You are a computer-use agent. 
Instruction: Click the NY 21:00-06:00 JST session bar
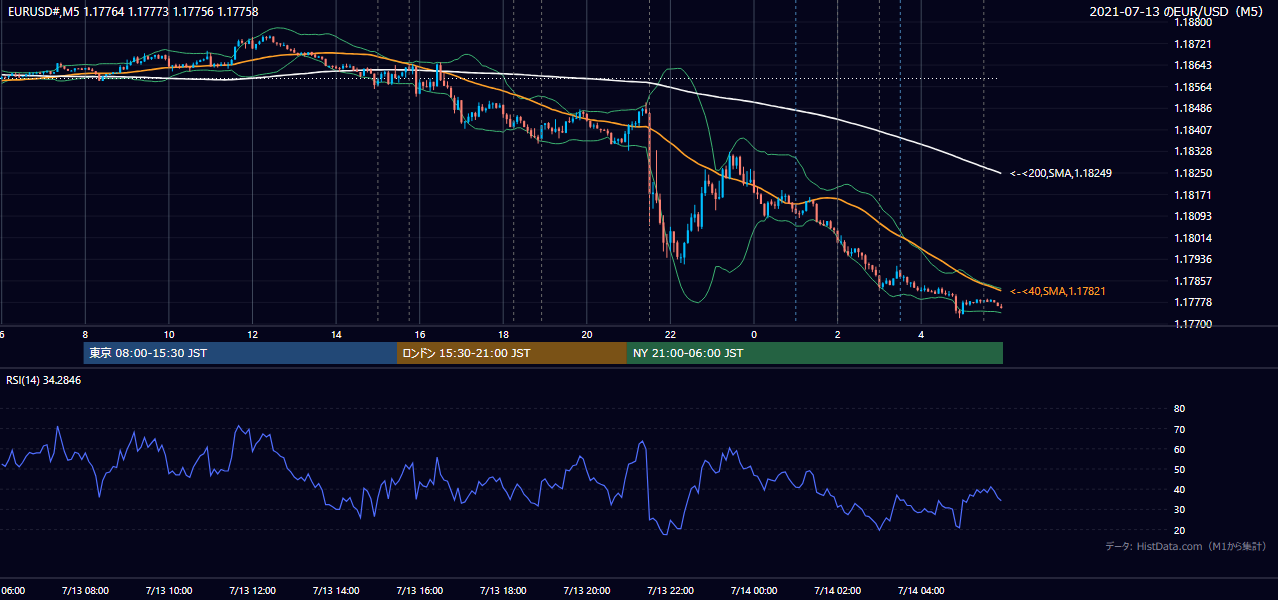coord(815,353)
